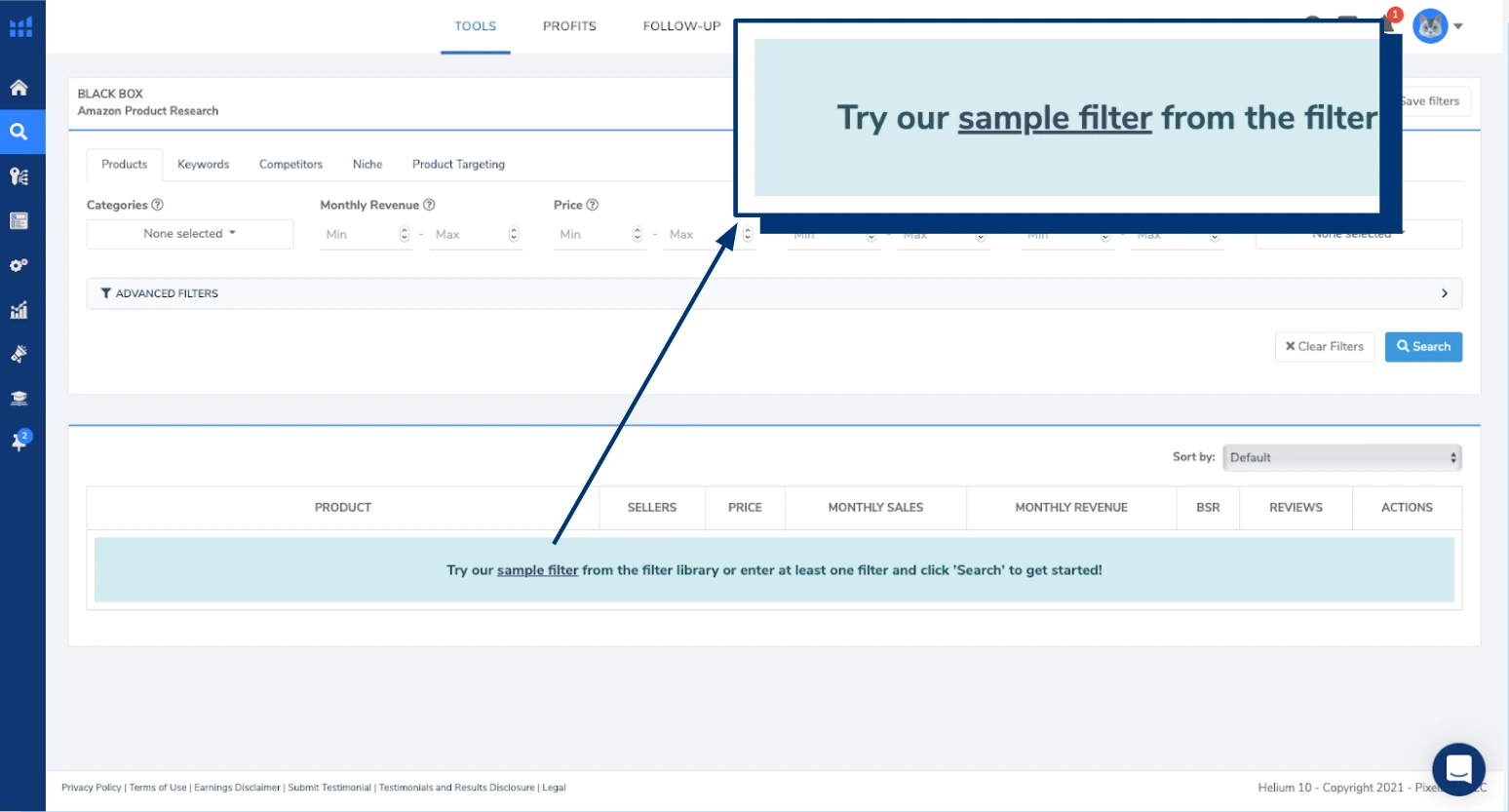The height and width of the screenshot is (812, 1509).
Task: Click the pin icon with 2 badge
Action: point(19,442)
